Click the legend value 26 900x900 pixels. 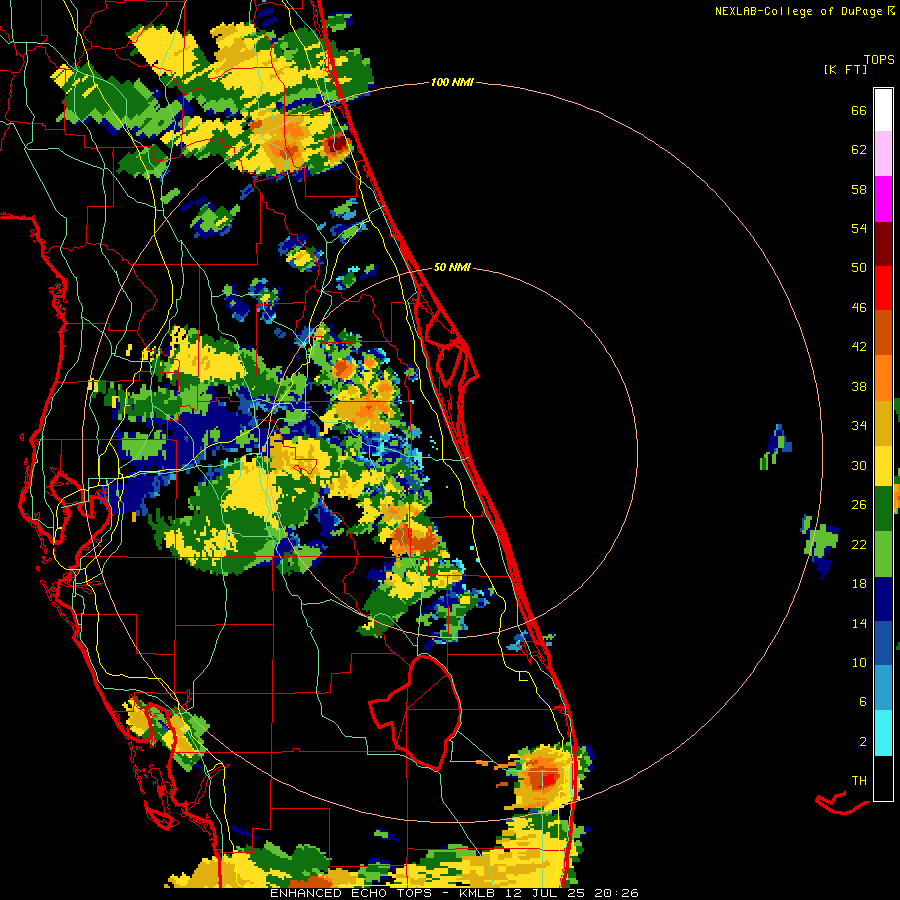click(x=859, y=505)
